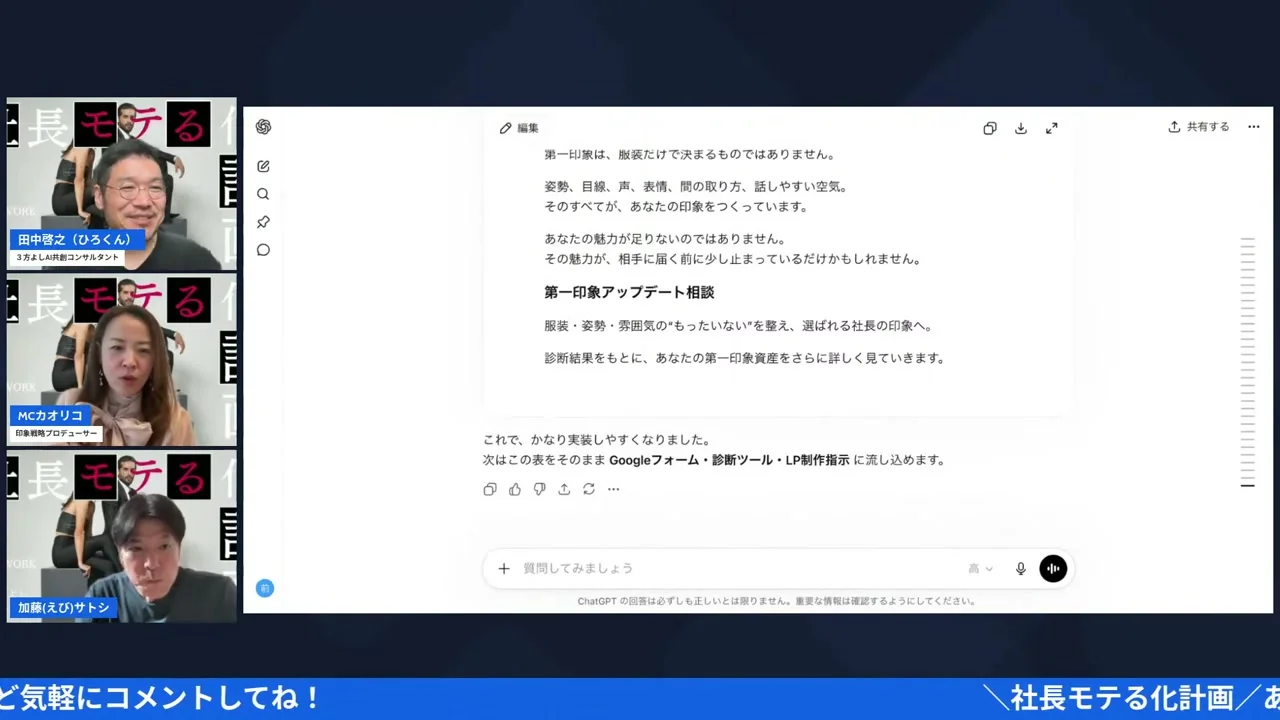Click the 印象戦略プロデューサー caption
1280x720 pixels.
(x=55, y=434)
